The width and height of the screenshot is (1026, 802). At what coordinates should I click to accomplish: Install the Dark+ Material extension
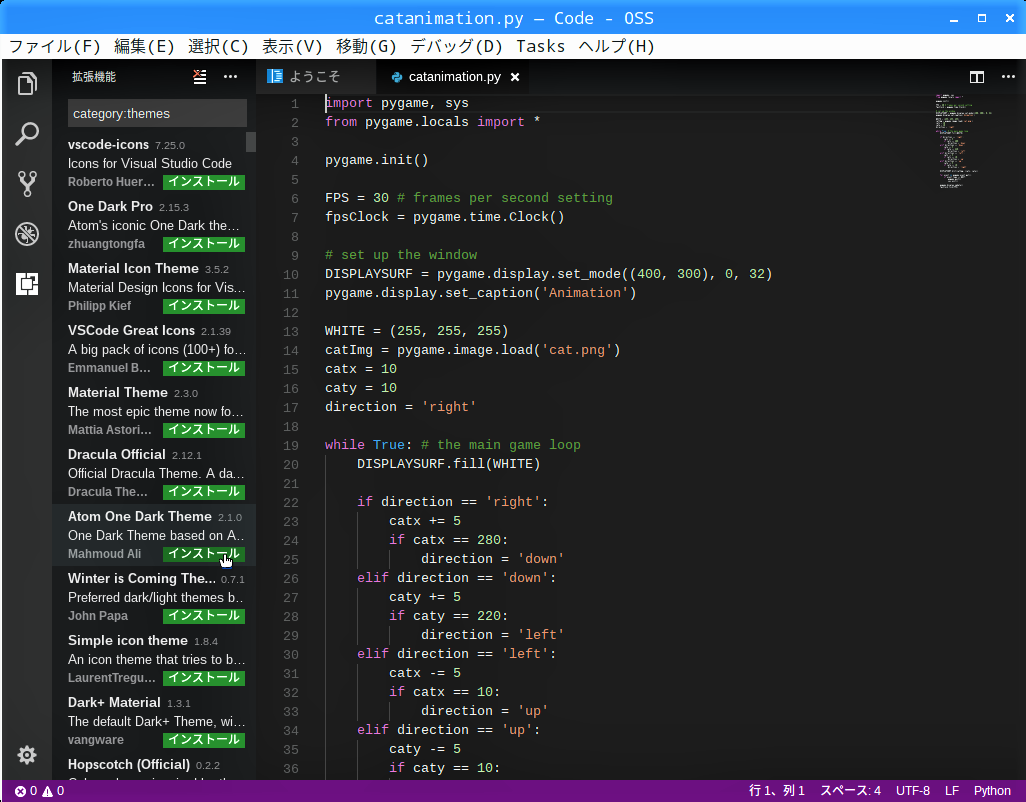click(204, 740)
